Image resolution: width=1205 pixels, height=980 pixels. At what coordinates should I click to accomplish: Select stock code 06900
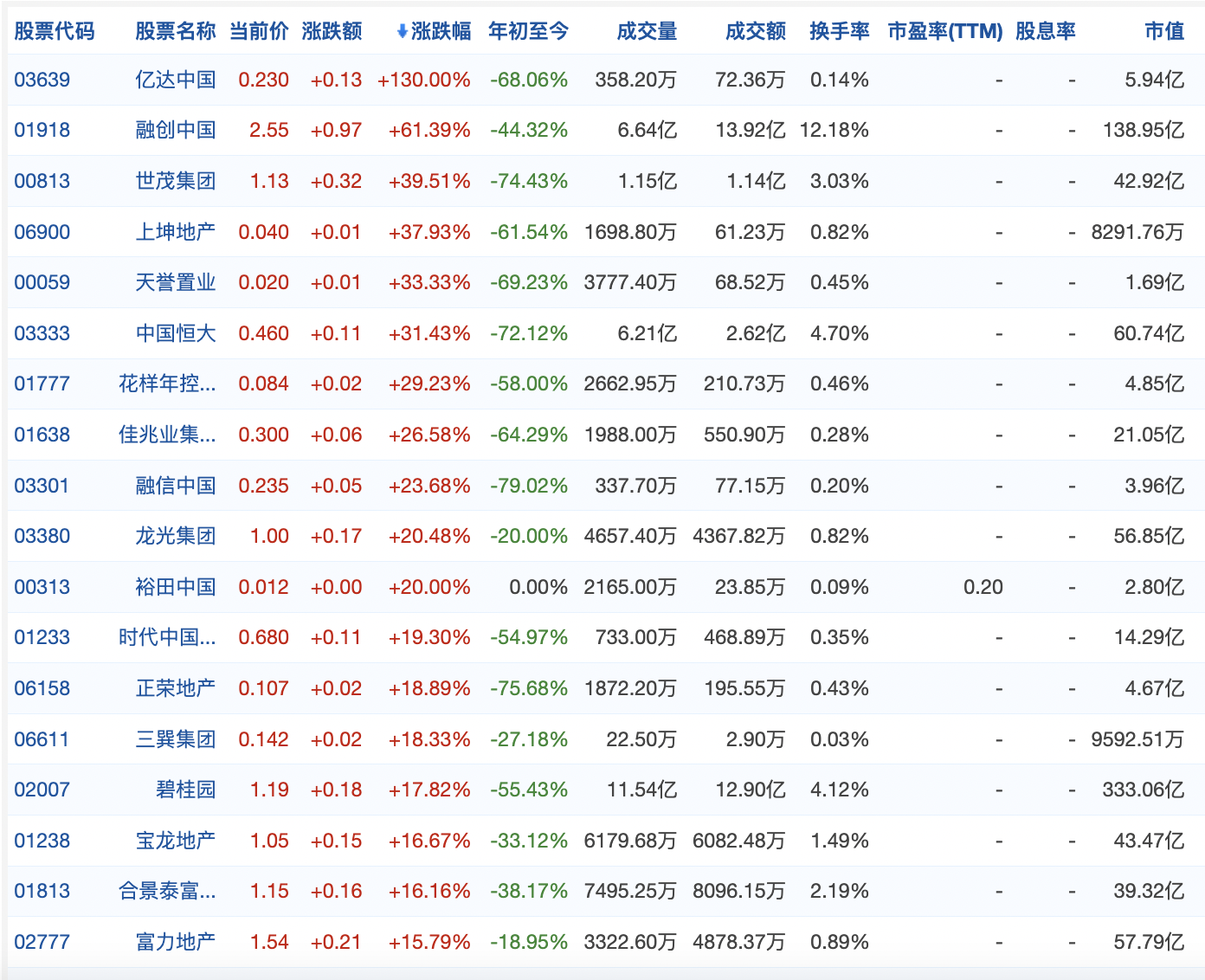[x=42, y=232]
